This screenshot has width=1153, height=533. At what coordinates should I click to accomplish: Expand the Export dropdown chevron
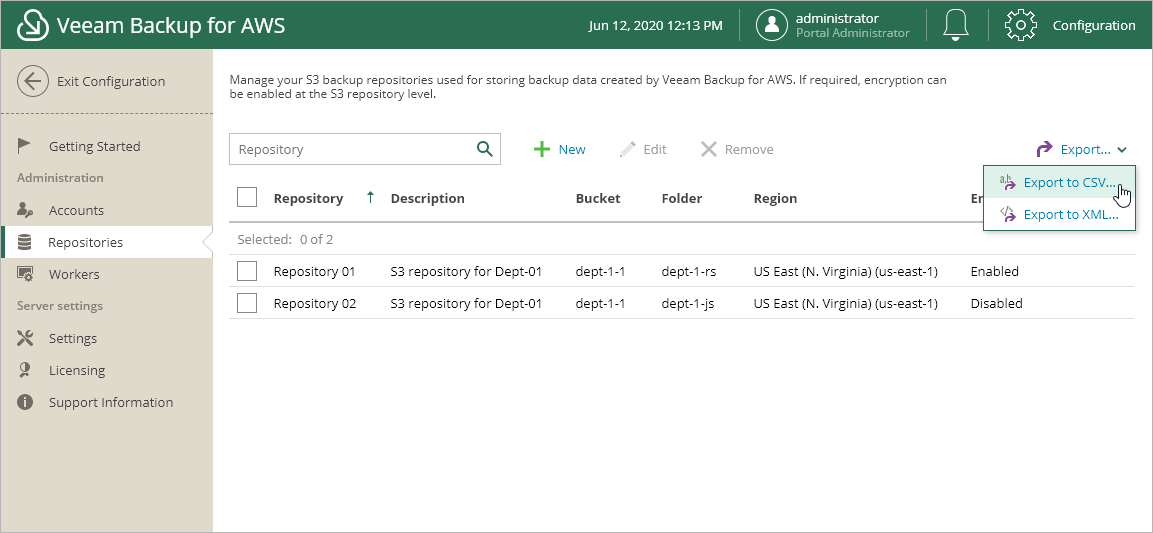coord(1122,150)
